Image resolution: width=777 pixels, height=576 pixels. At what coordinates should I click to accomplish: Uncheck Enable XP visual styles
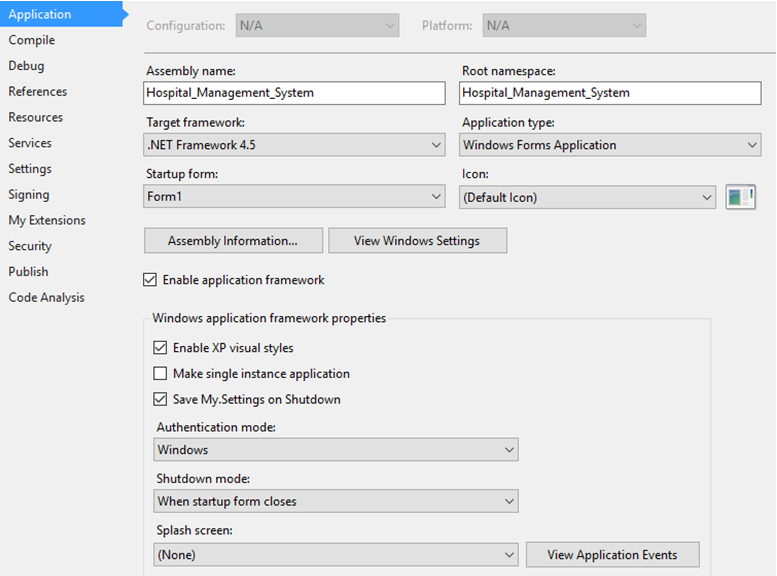click(160, 347)
